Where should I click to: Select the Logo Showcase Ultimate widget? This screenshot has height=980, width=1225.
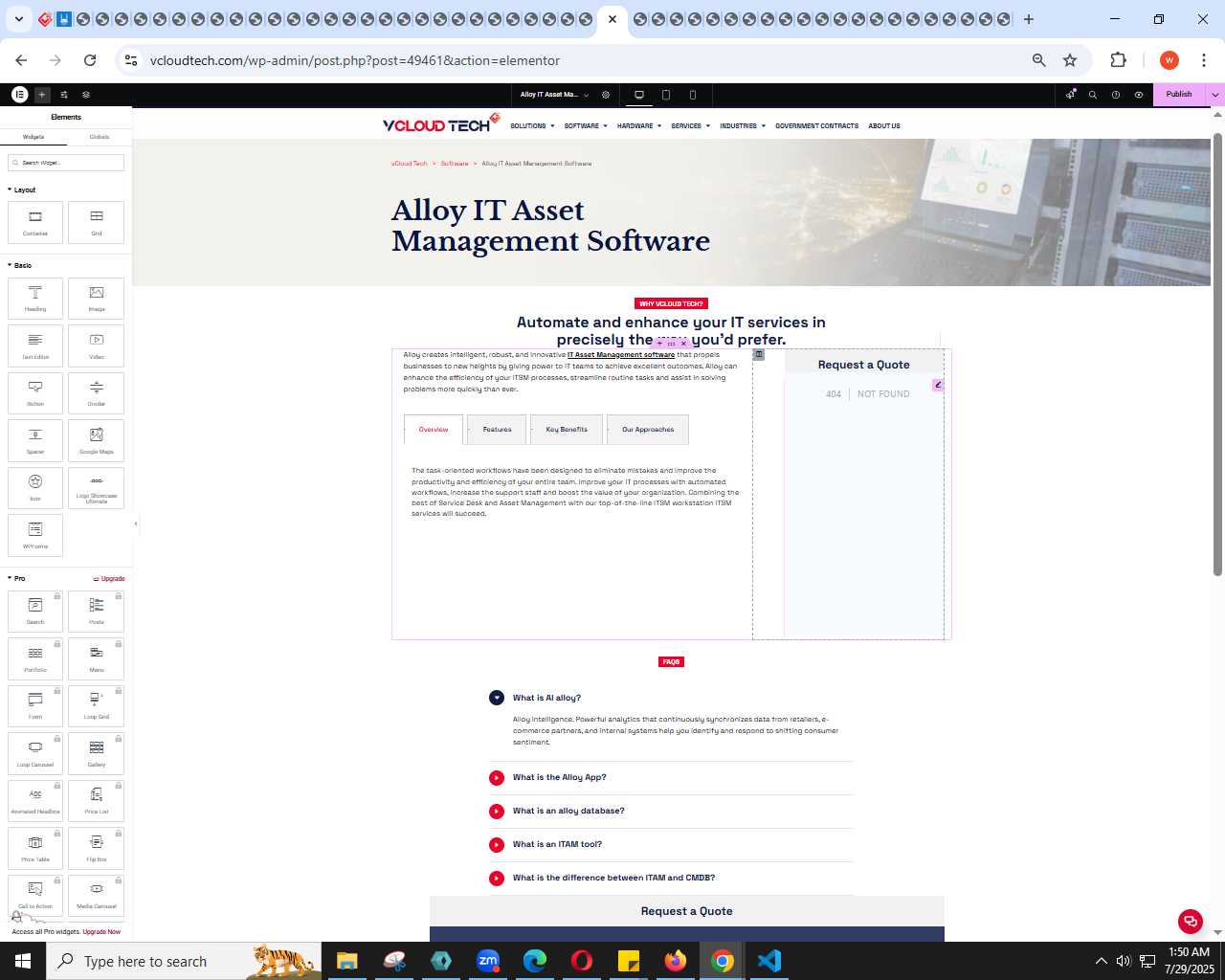(x=97, y=488)
